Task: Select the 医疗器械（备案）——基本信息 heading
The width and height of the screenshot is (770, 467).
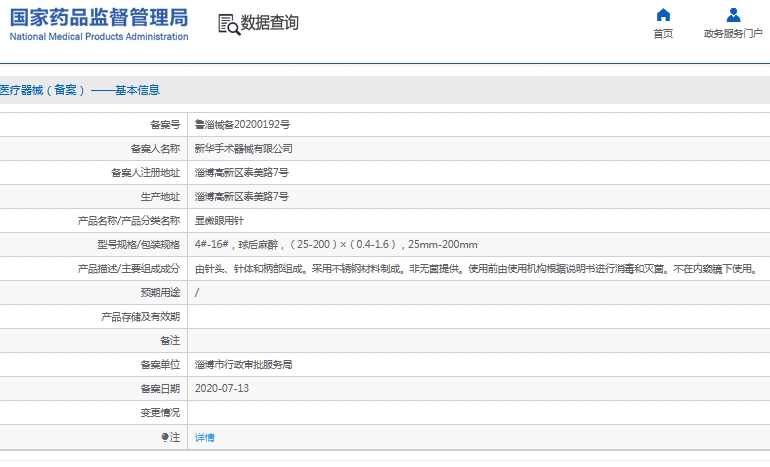Action: tap(80, 90)
